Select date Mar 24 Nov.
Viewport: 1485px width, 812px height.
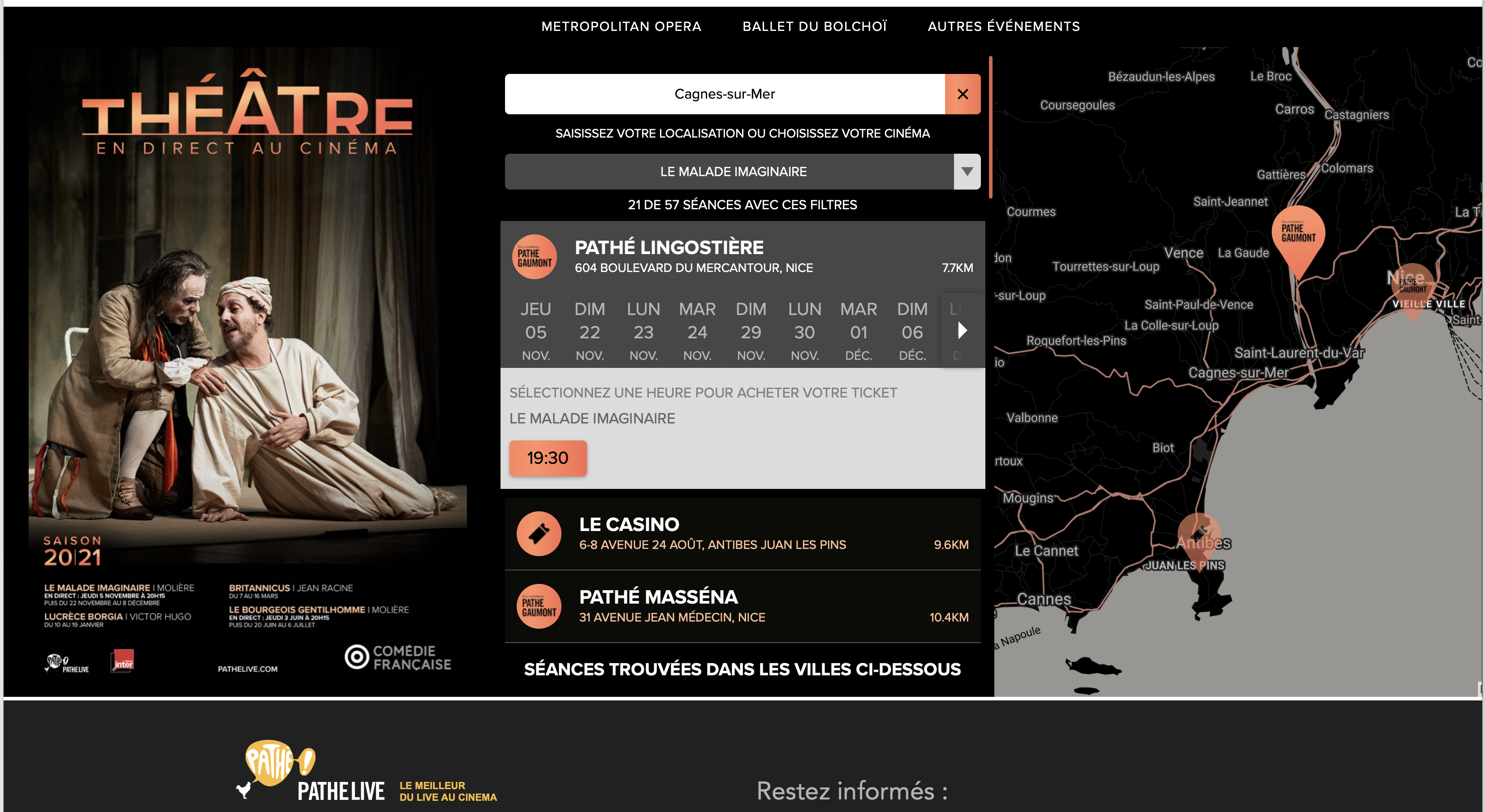point(697,332)
